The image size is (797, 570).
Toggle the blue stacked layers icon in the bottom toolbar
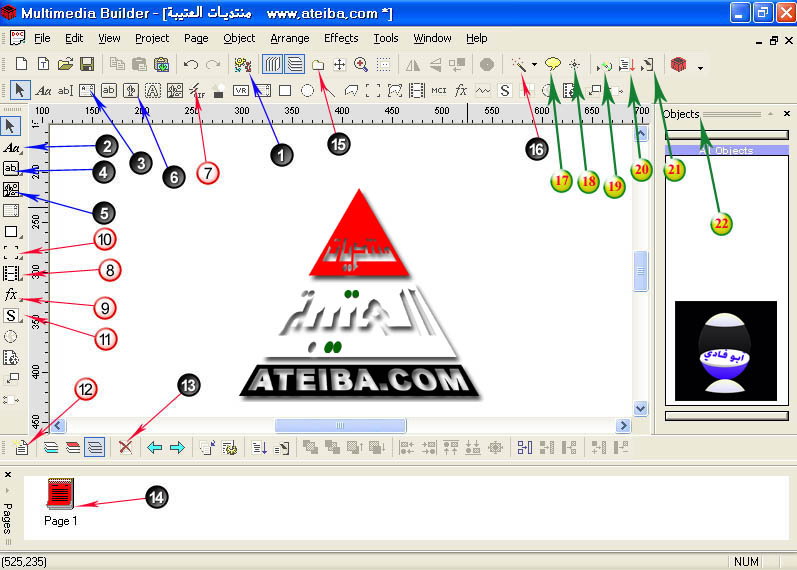51,447
